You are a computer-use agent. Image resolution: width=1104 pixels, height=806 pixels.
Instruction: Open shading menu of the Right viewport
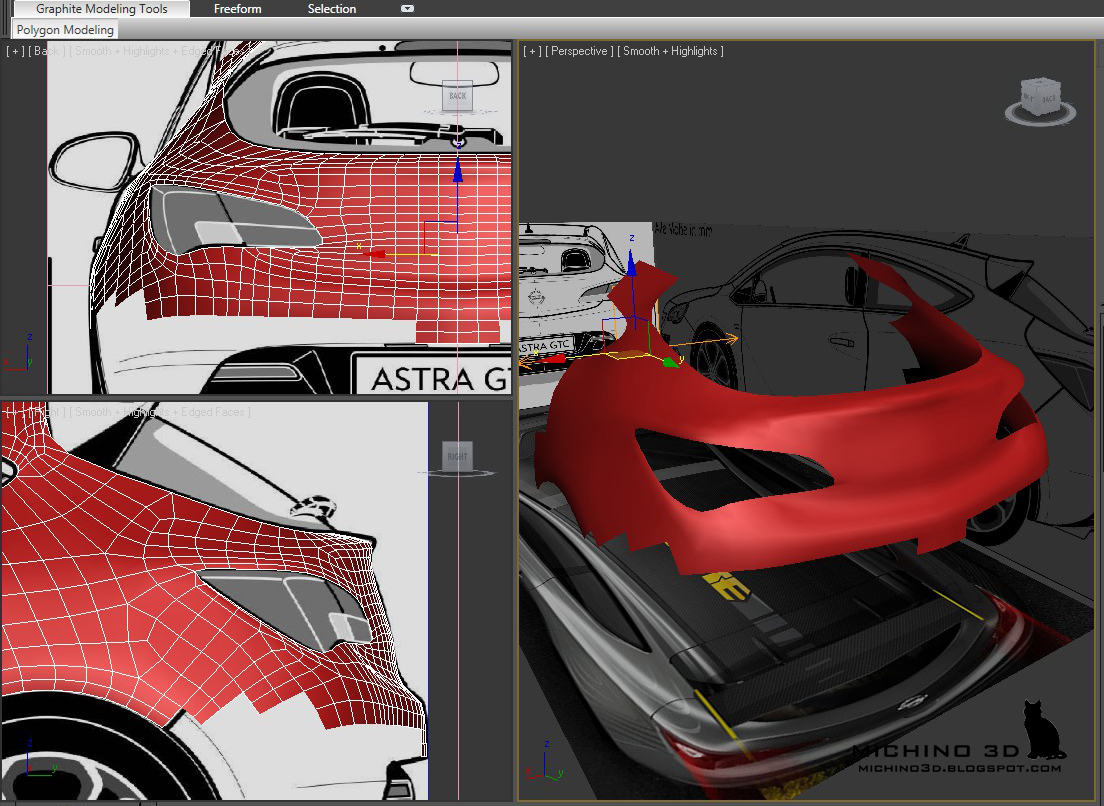(160, 412)
